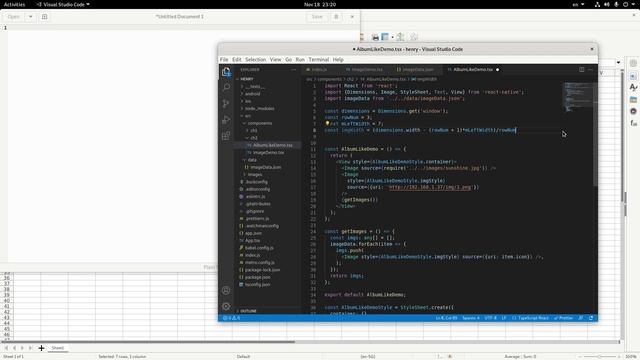Open the clock showing Nov 18 23:20
This screenshot has width=640, height=360.
320,4
